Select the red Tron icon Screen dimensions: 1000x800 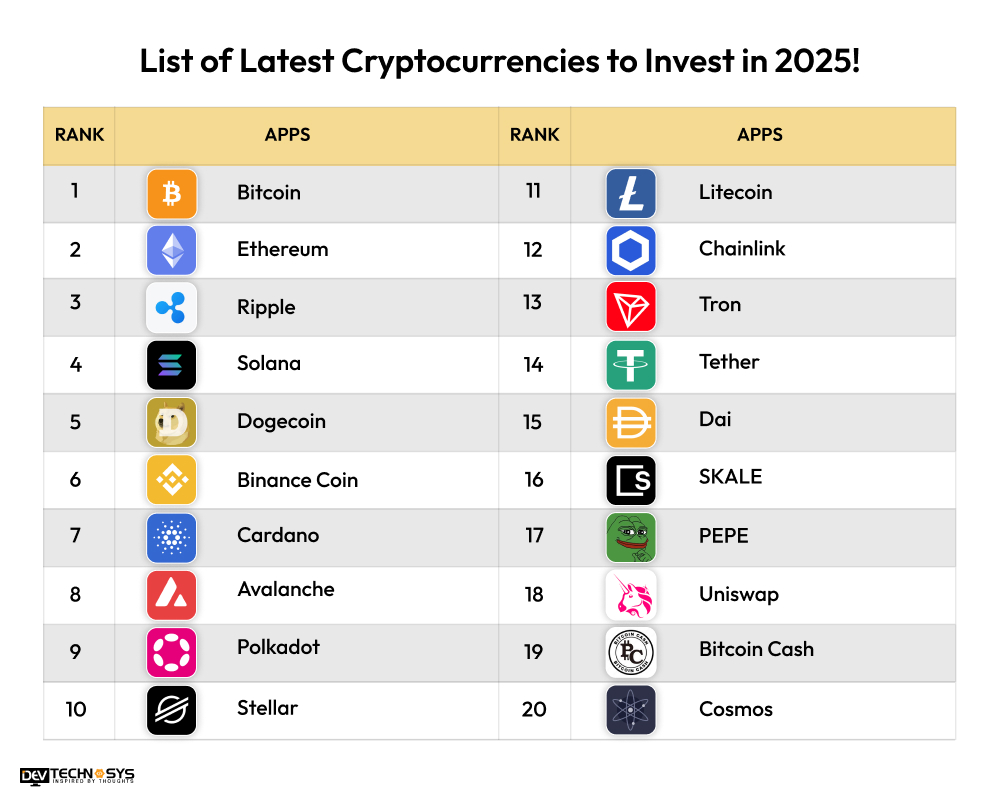tap(631, 307)
